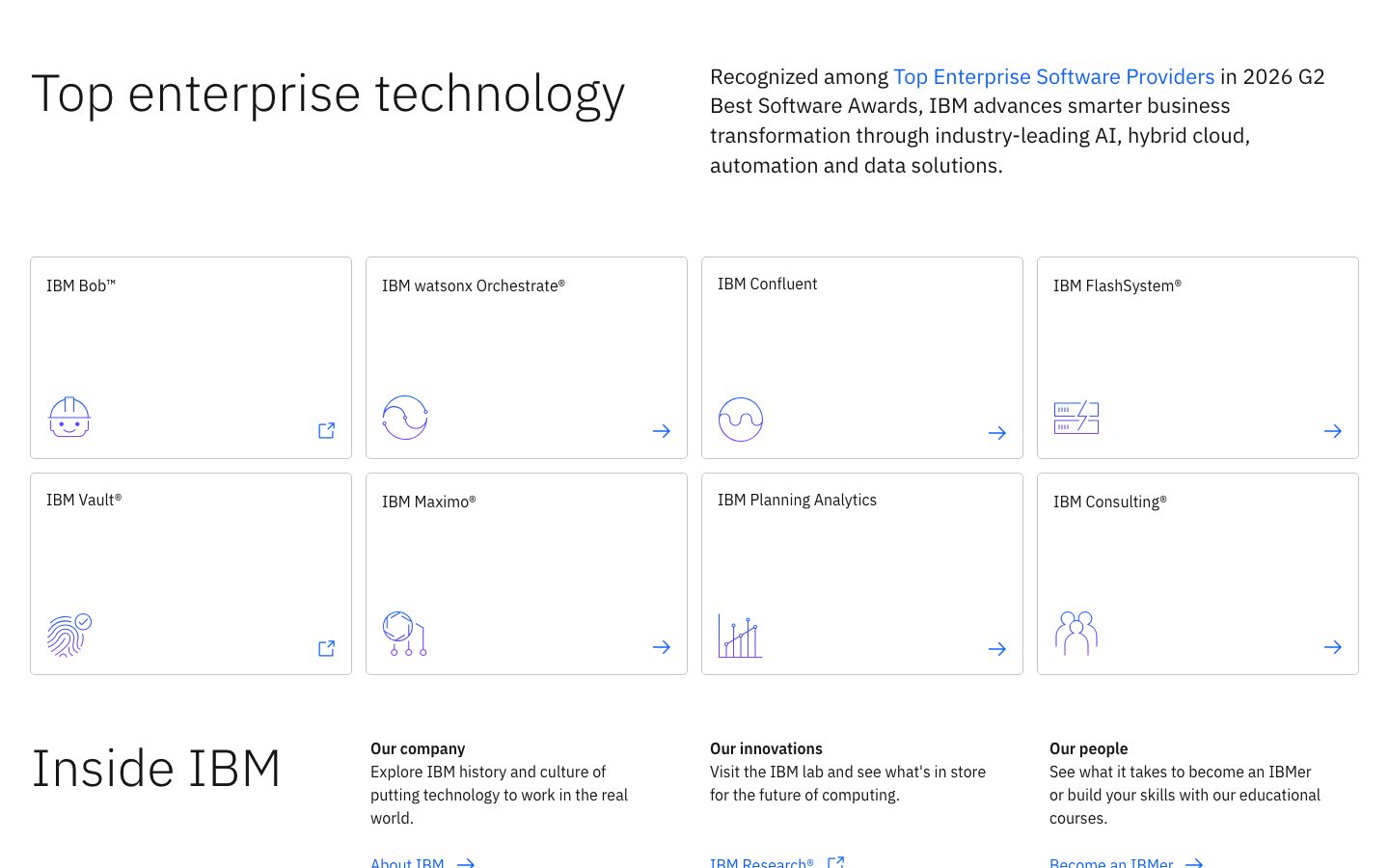Click the external link icon beside IBM Research

[x=836, y=862]
